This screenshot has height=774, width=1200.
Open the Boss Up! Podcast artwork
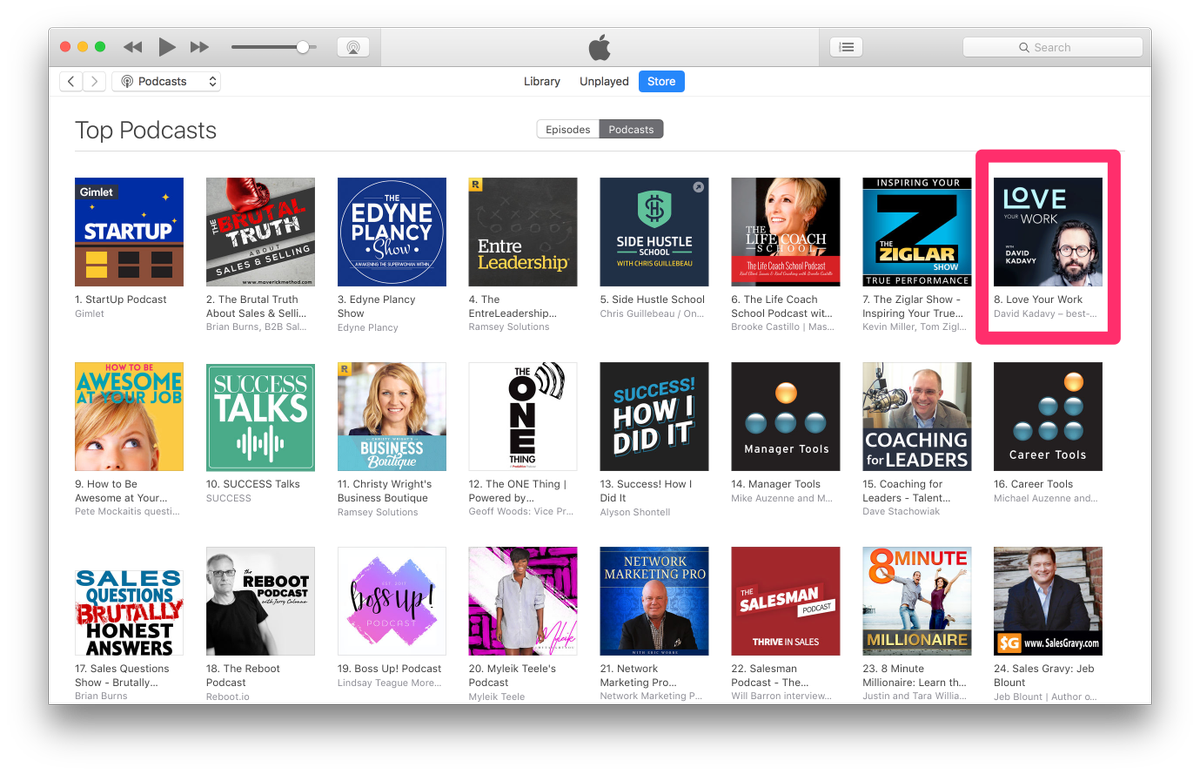tap(392, 601)
